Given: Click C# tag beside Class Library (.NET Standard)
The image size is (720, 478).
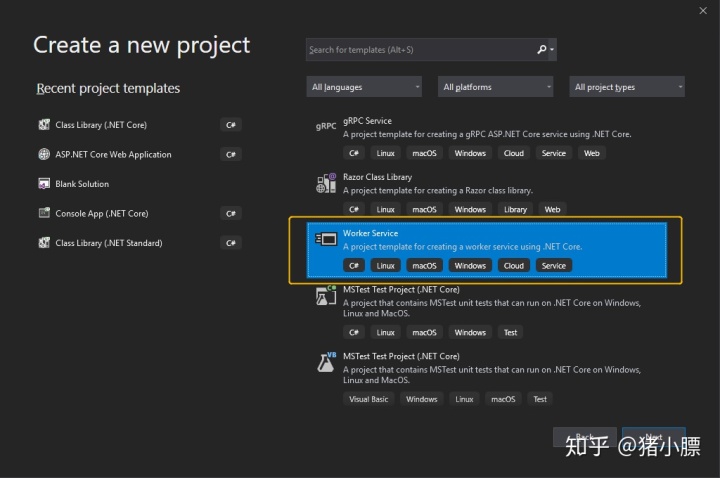Looking at the screenshot, I should tap(231, 242).
